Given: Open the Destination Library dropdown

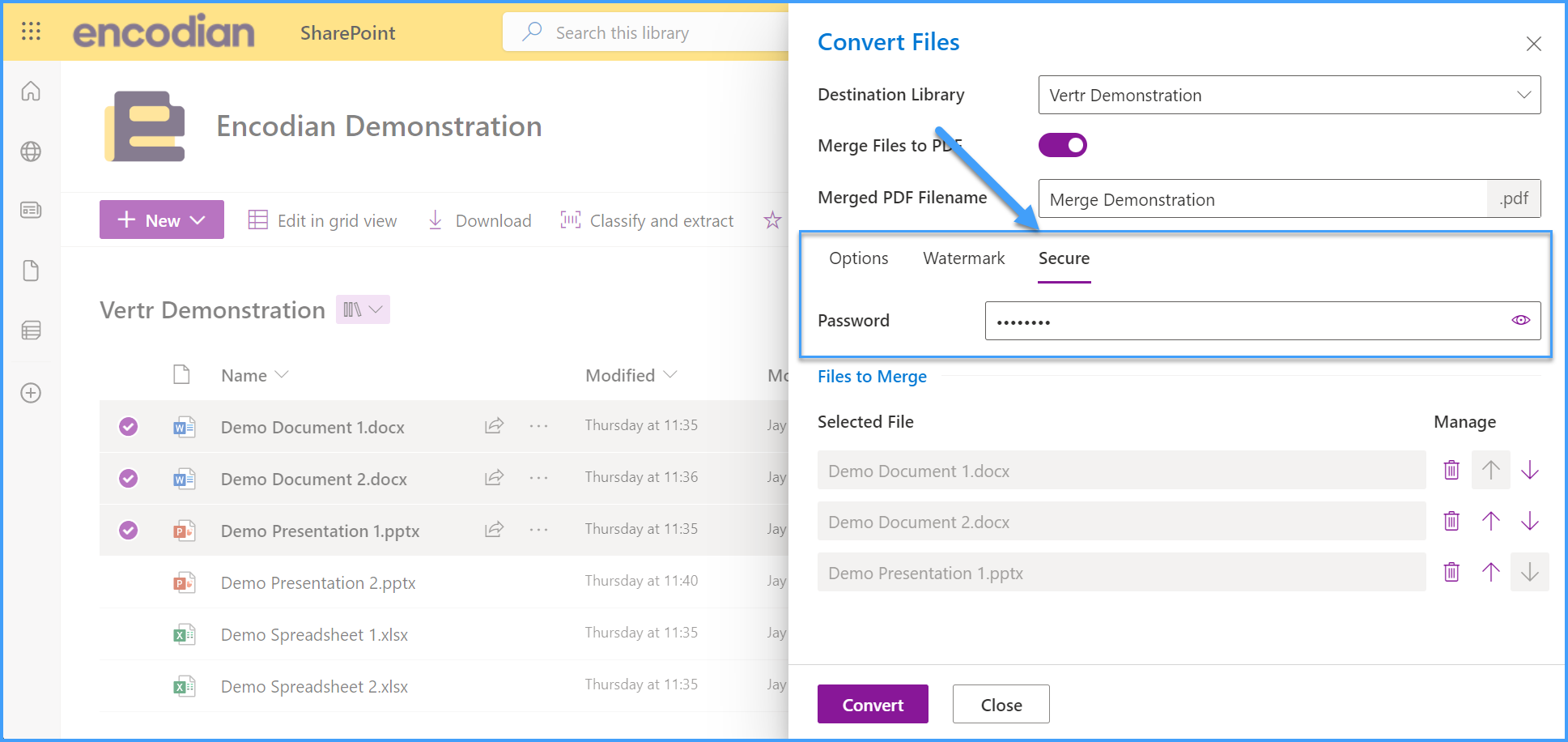Looking at the screenshot, I should pyautogui.click(x=1290, y=95).
